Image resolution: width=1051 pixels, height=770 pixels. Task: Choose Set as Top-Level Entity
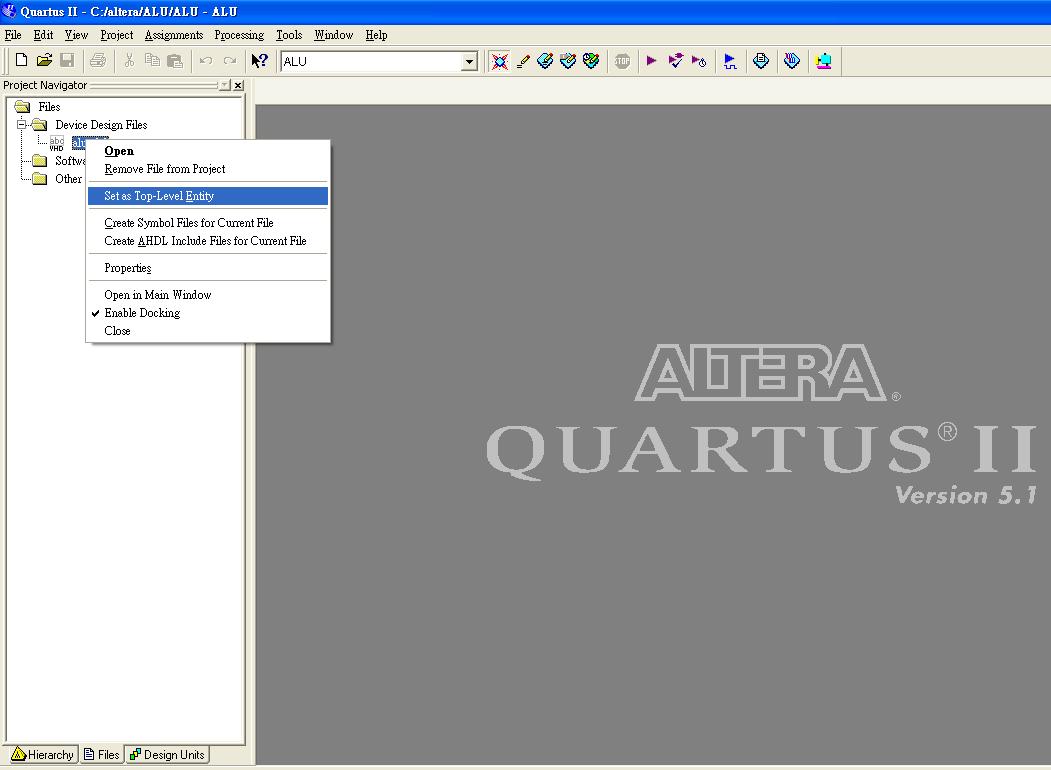159,196
